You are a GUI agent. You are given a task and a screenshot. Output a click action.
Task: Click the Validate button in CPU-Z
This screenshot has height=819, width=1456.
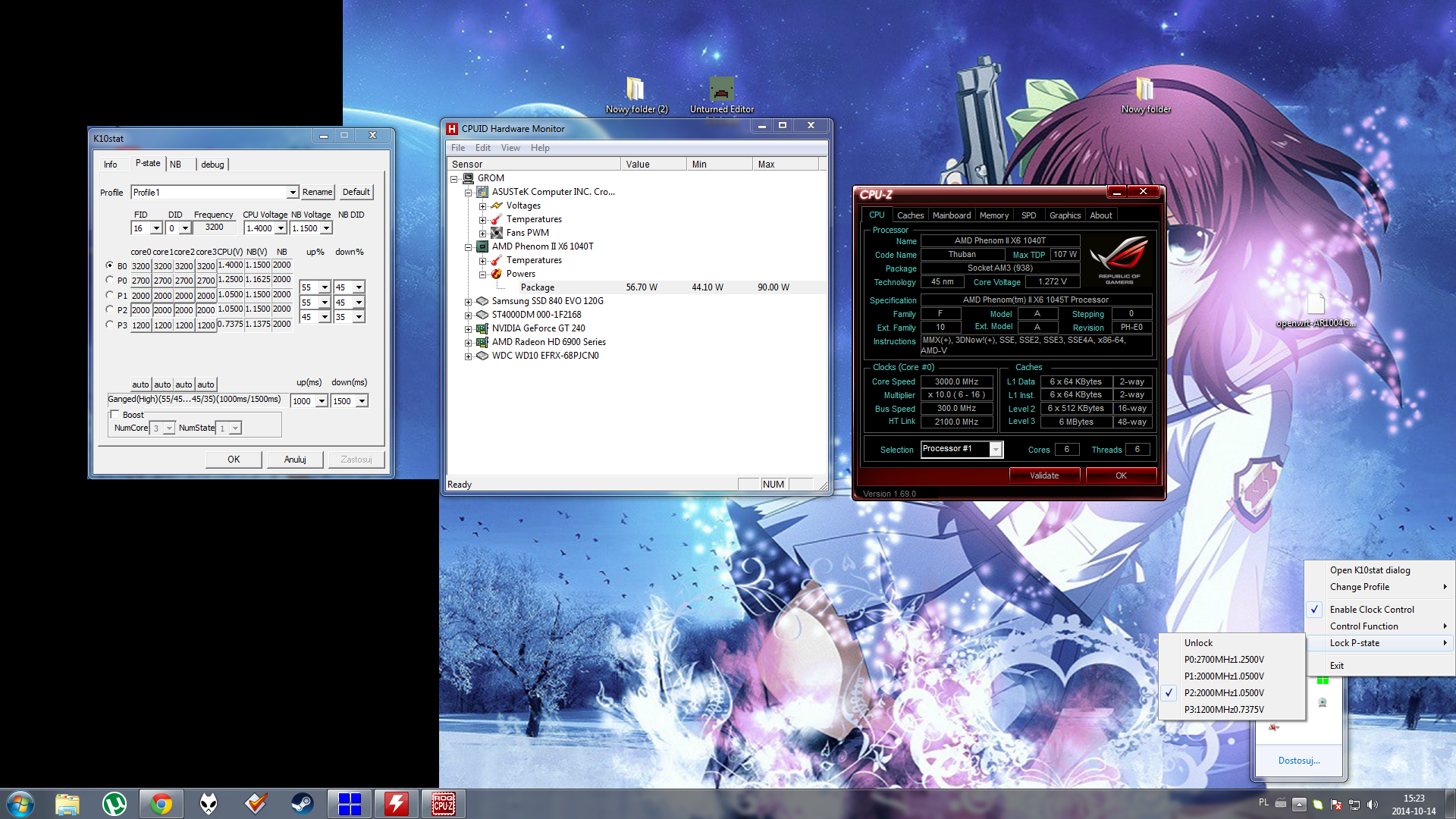tap(1043, 475)
